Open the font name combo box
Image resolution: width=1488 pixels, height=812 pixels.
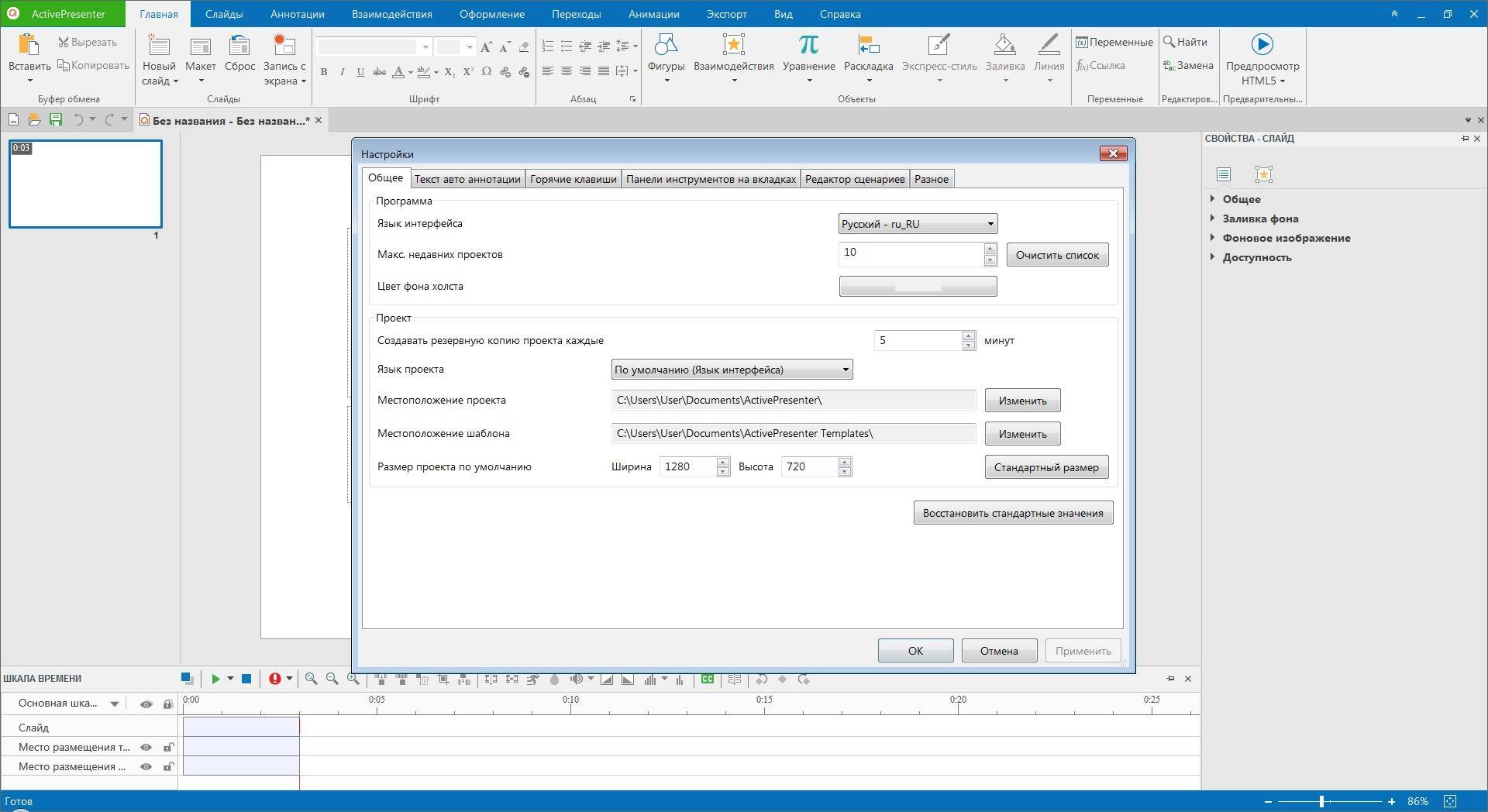coord(374,47)
